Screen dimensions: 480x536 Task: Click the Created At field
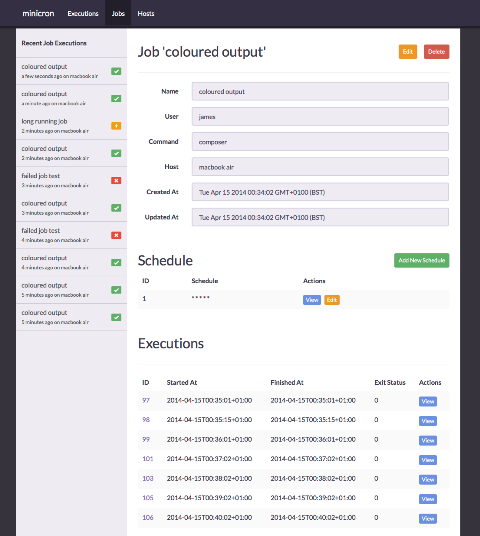[320, 192]
